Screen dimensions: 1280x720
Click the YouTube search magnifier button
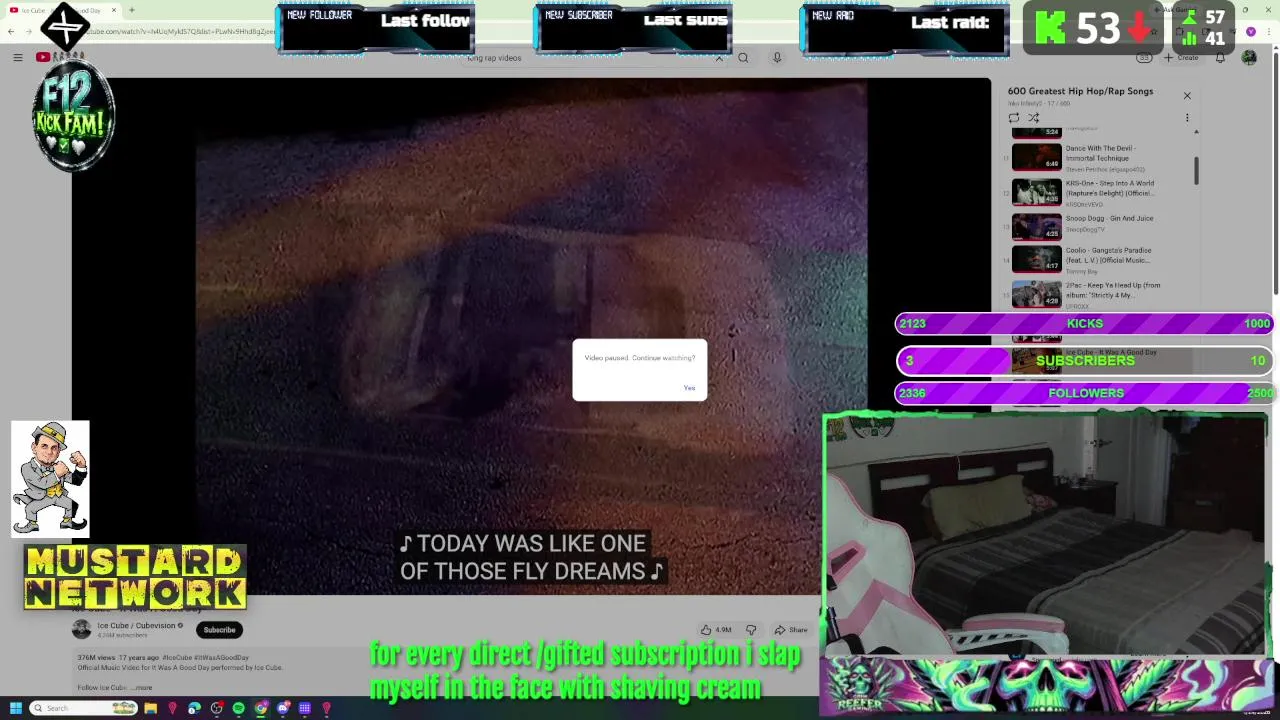[x=743, y=58]
